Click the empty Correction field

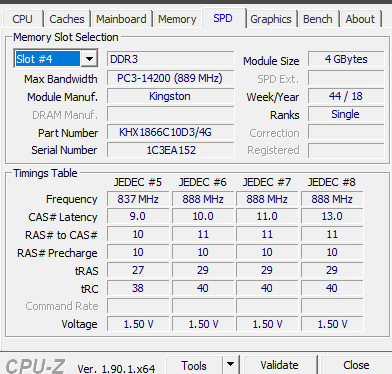[x=346, y=132]
